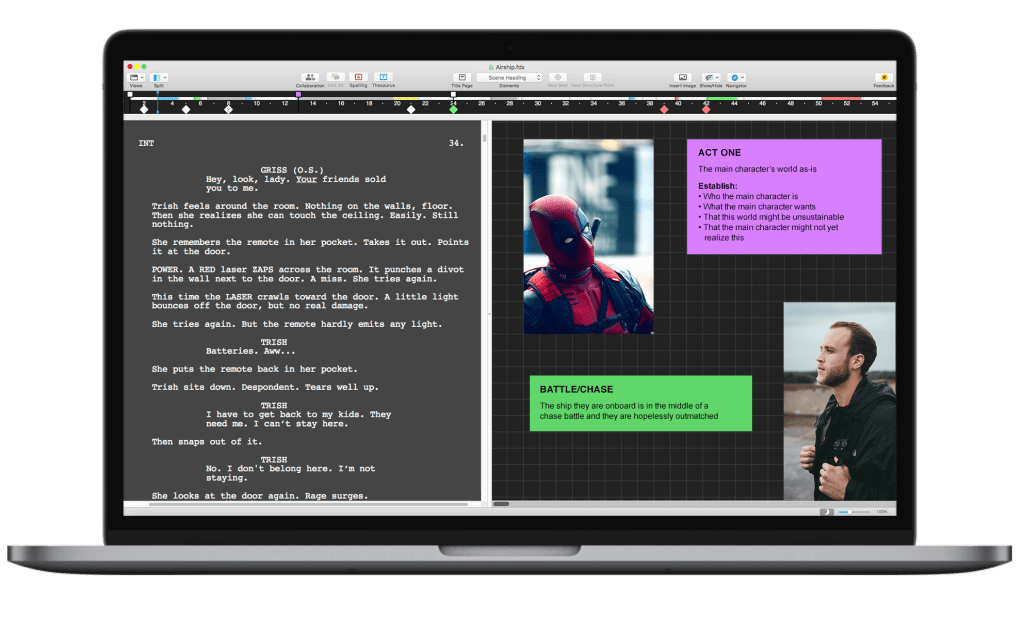Viewport: 1023px width, 620px height.
Task: Open the Scene Heading elements dropdown
Action: pos(509,77)
